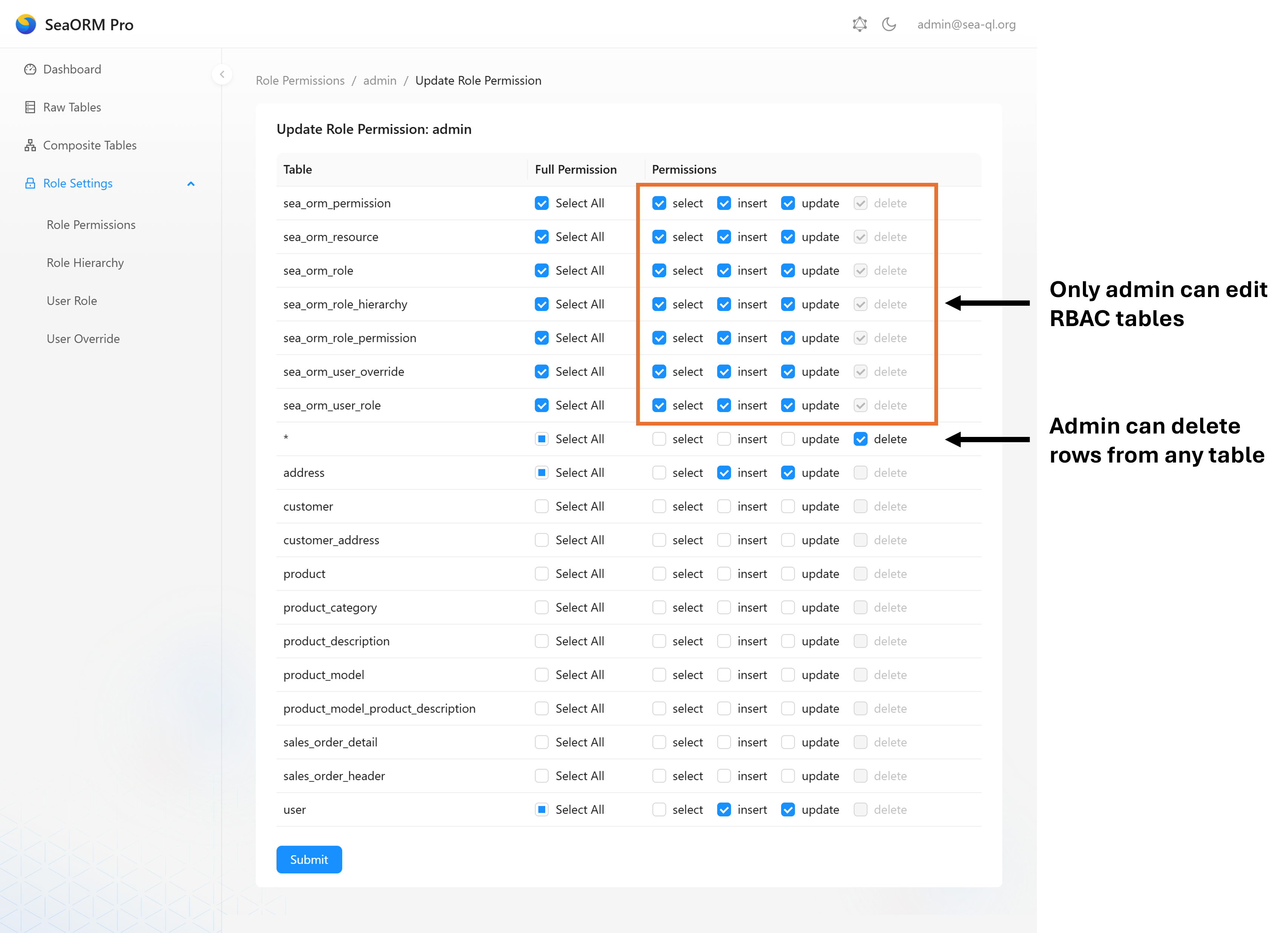1288x933 pixels.
Task: Go to the User Override page
Action: (x=83, y=339)
